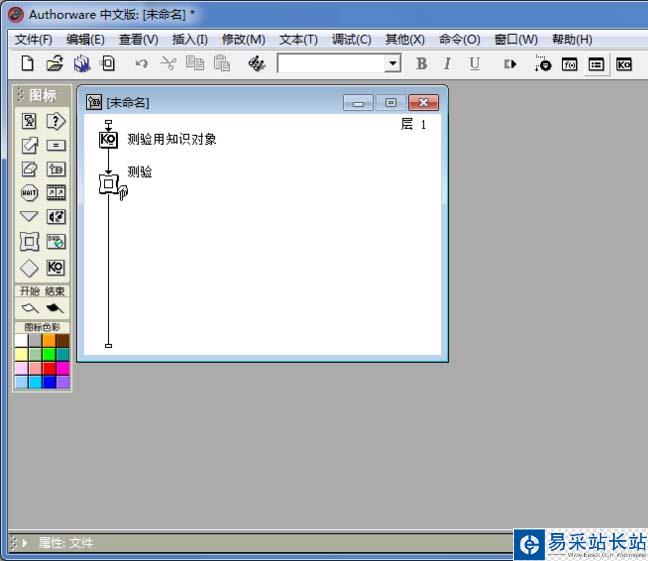Open the Variables window icon
Image resolution: width=648 pixels, height=561 pixels.
(x=596, y=64)
